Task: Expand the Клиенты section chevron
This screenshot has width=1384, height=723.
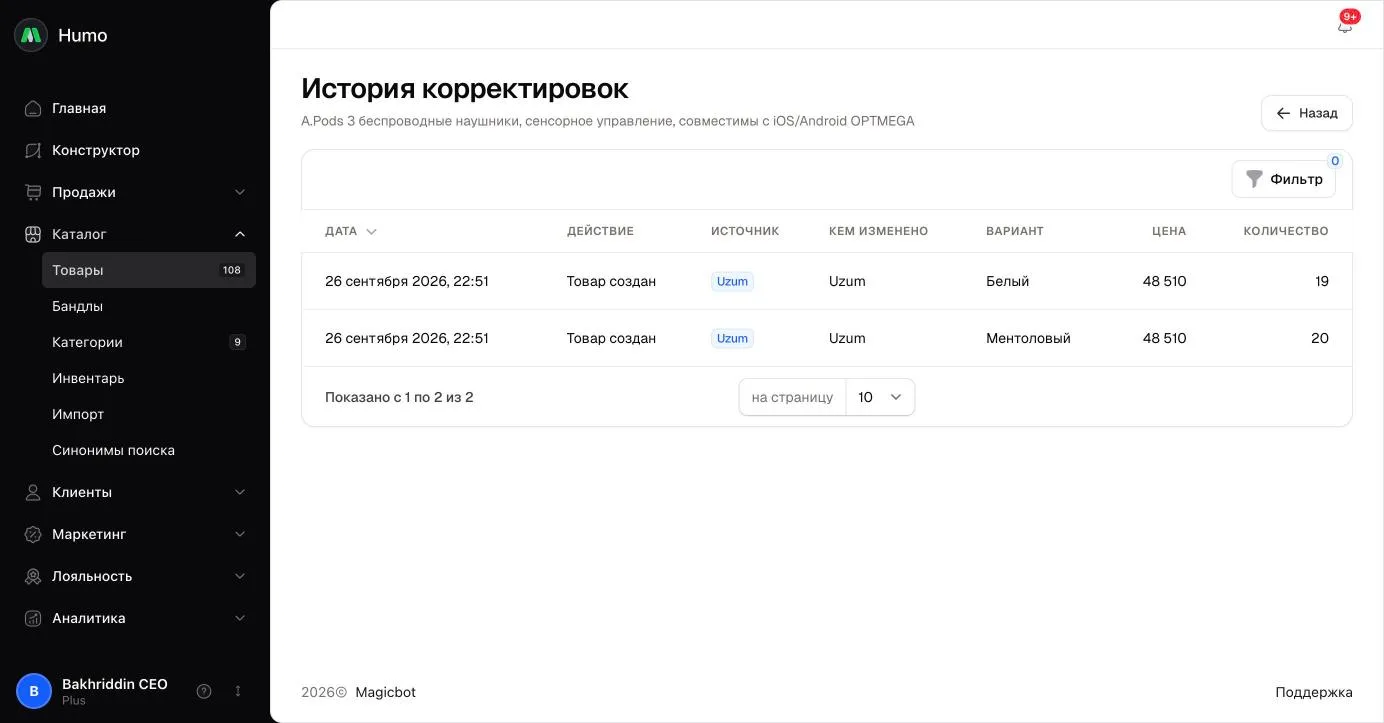Action: point(240,492)
